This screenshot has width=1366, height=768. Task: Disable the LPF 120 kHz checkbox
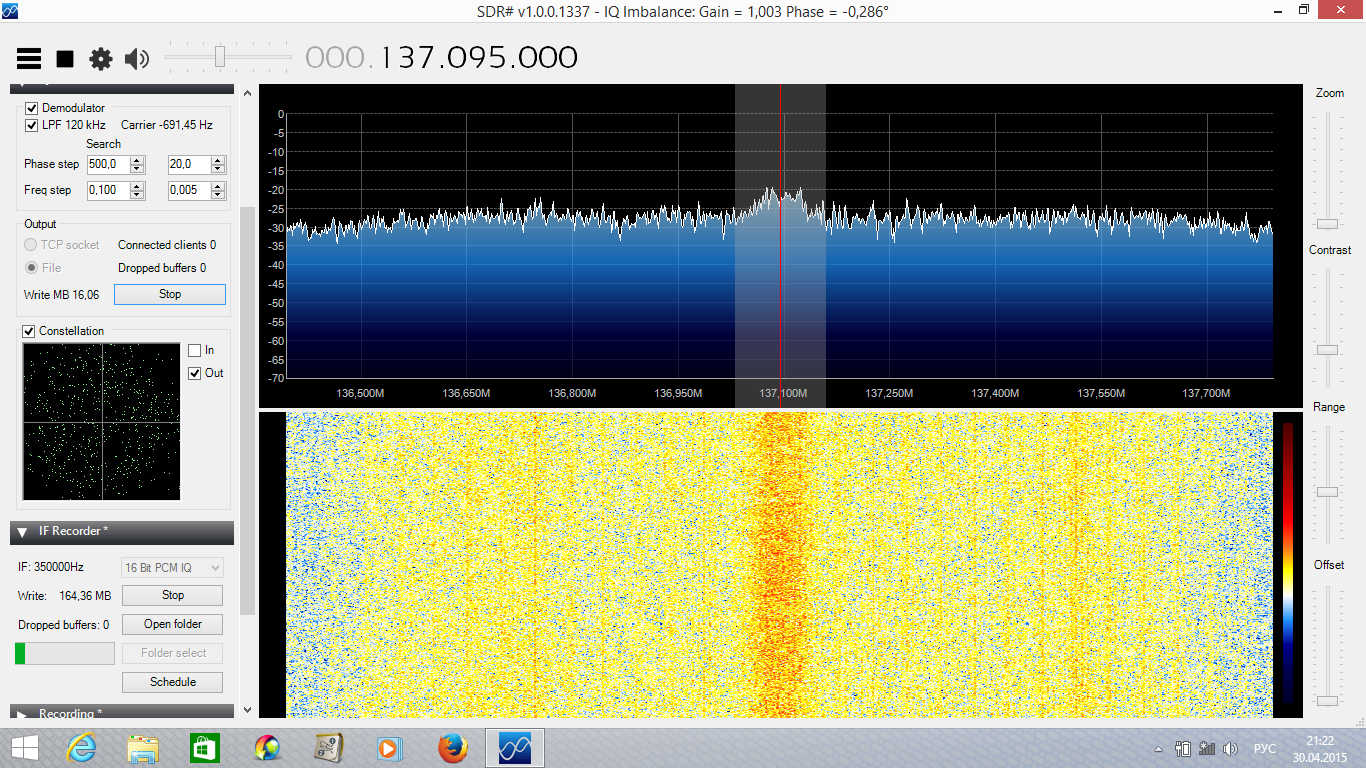(x=32, y=125)
